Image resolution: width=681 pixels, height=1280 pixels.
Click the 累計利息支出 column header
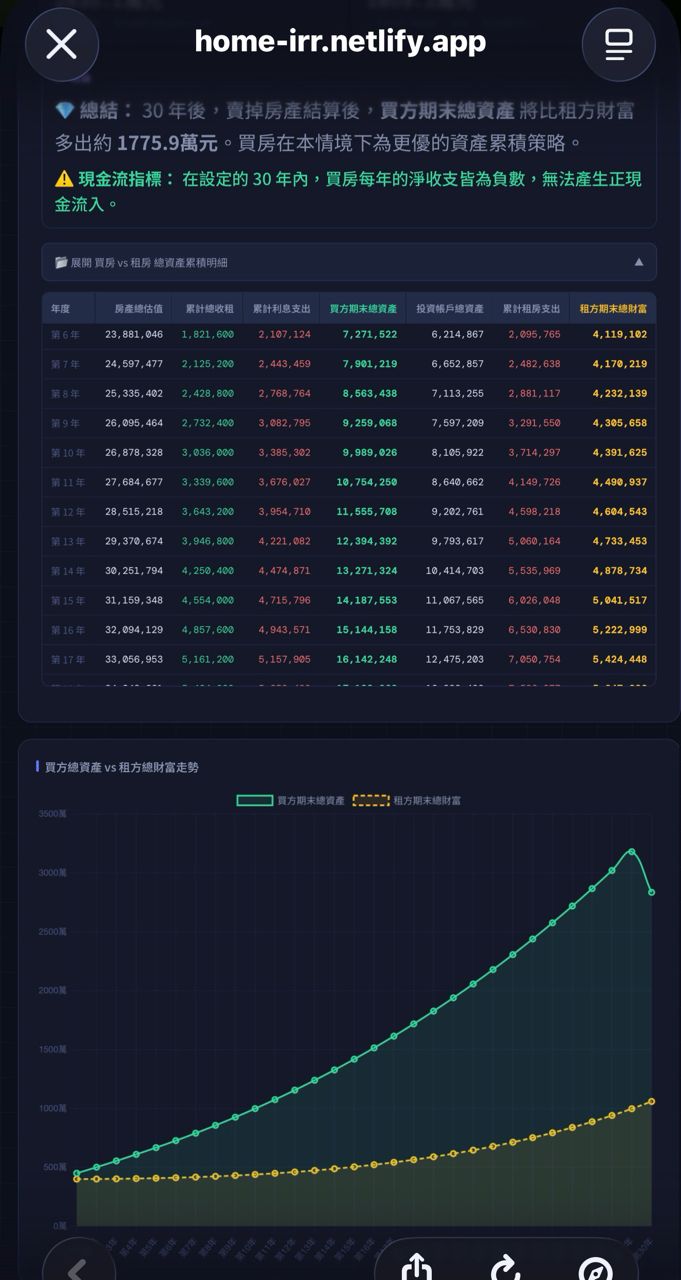click(x=281, y=309)
